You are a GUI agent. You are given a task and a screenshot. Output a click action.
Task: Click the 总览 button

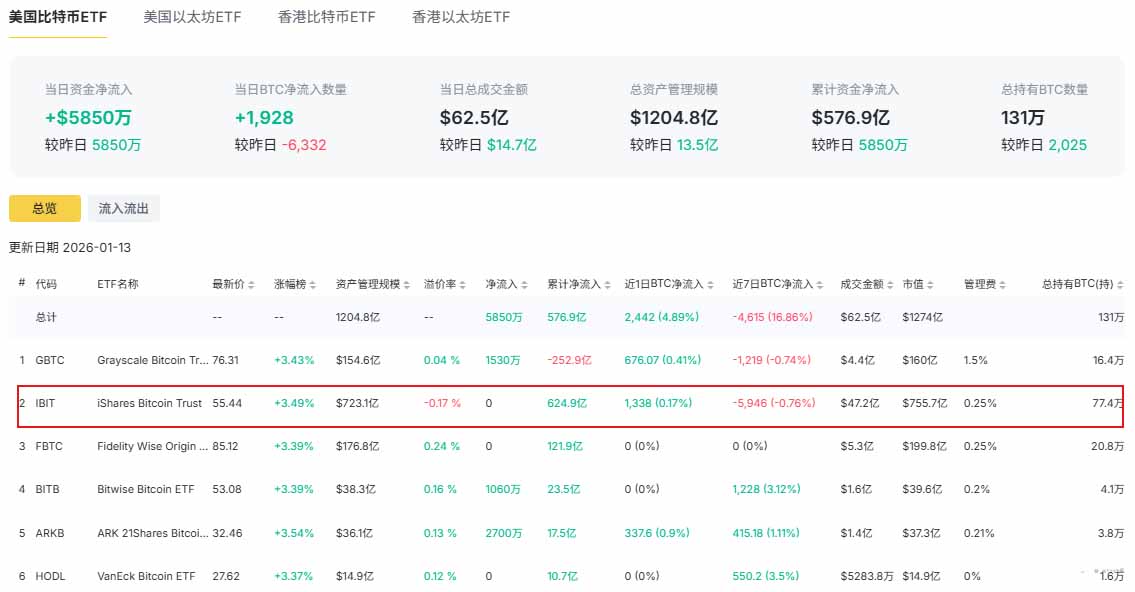pos(45,208)
